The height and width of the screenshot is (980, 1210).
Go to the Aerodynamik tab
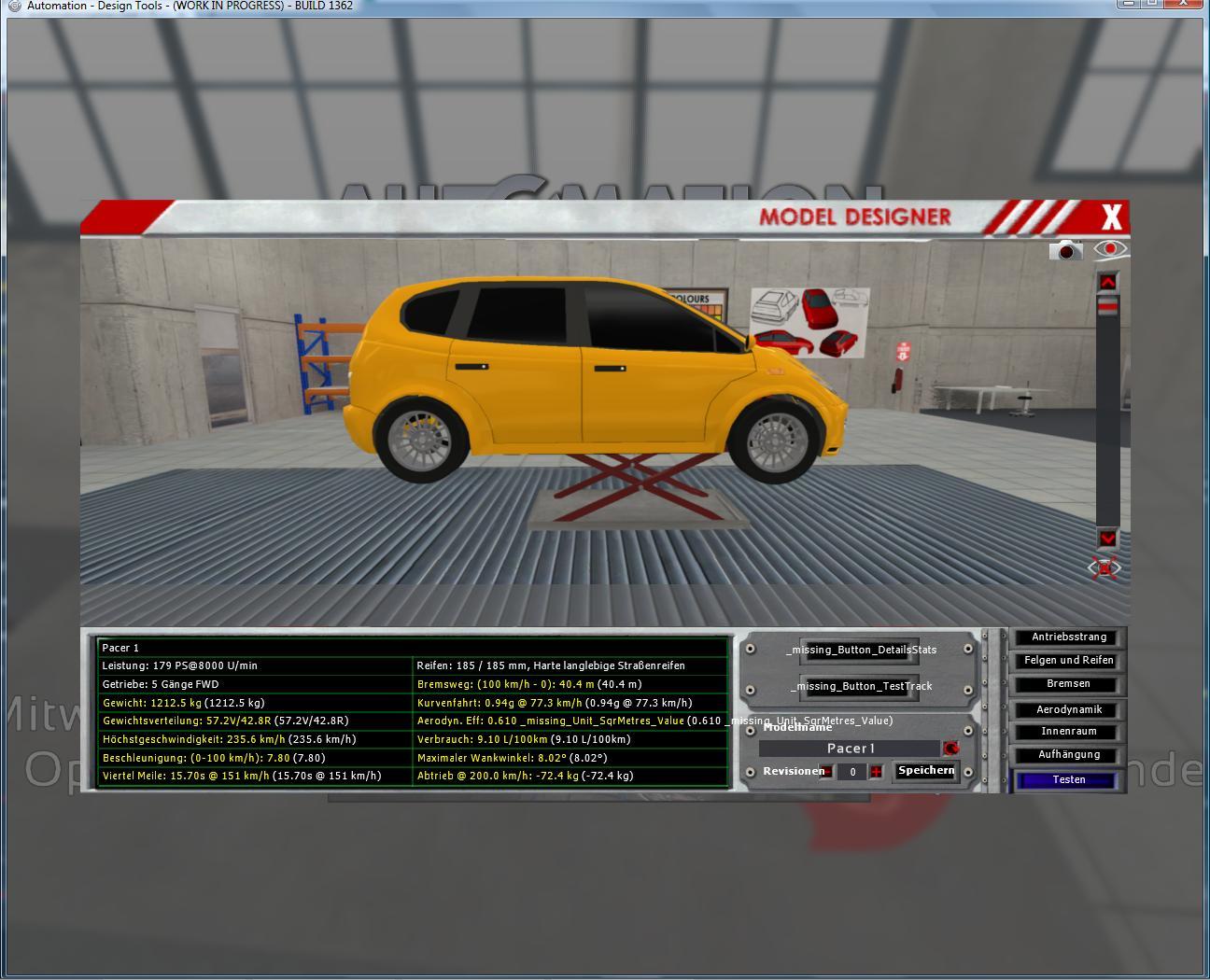pyautogui.click(x=1069, y=709)
